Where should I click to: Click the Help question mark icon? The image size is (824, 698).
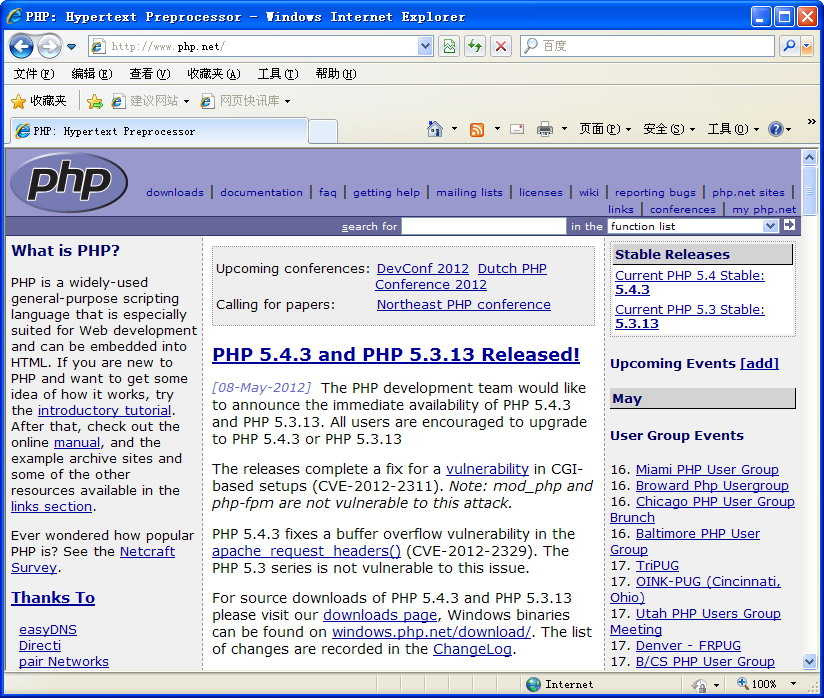[x=776, y=129]
